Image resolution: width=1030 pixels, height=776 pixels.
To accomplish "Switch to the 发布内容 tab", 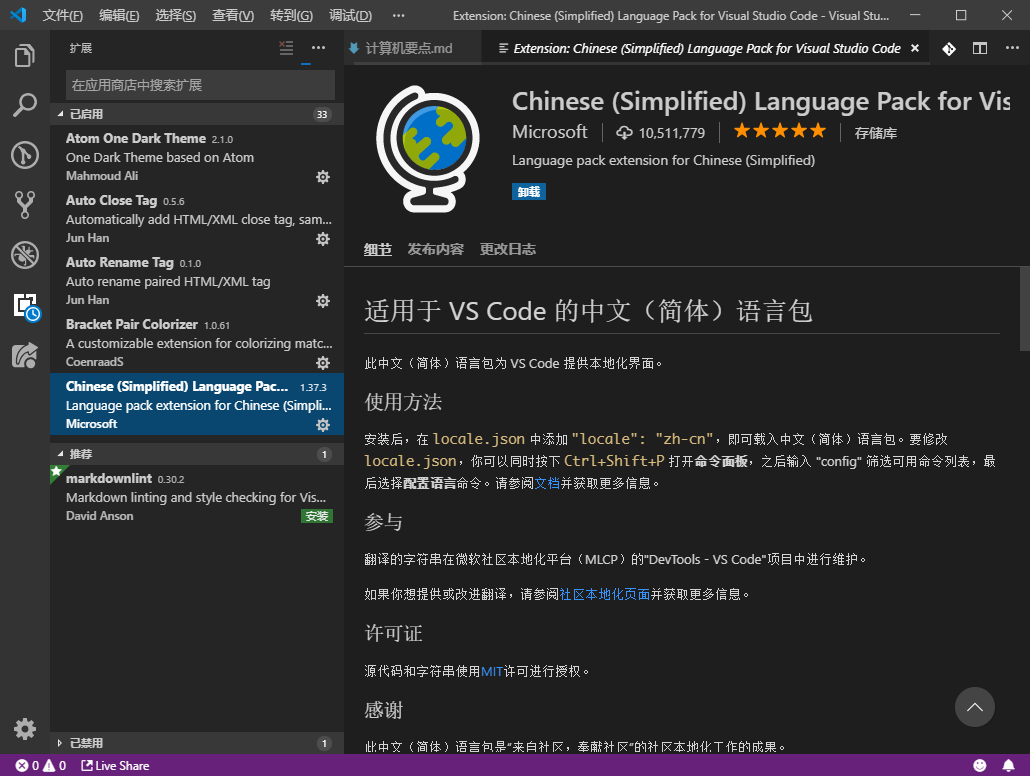I will click(x=436, y=249).
